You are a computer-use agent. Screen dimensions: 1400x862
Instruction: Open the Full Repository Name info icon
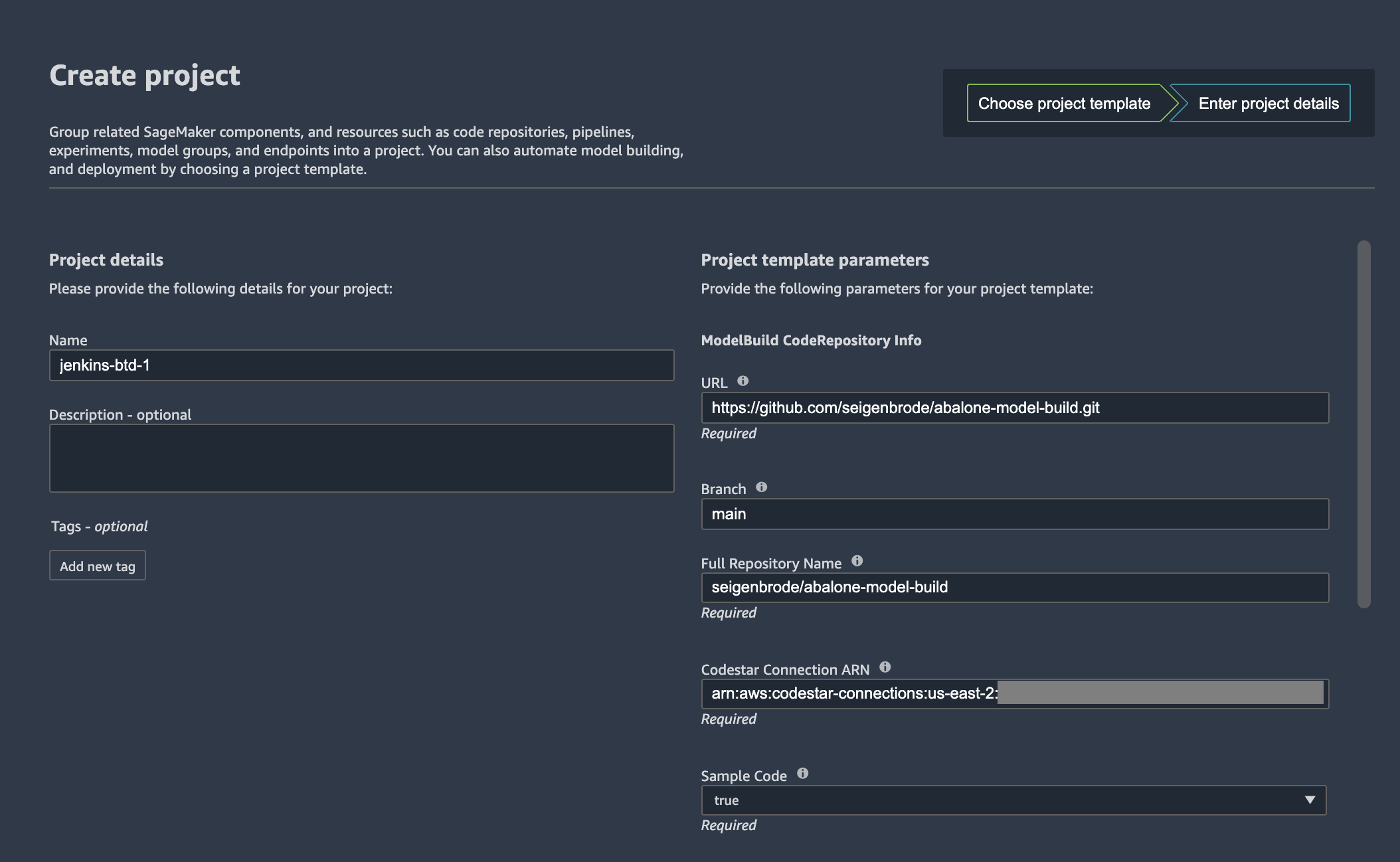[x=857, y=561]
